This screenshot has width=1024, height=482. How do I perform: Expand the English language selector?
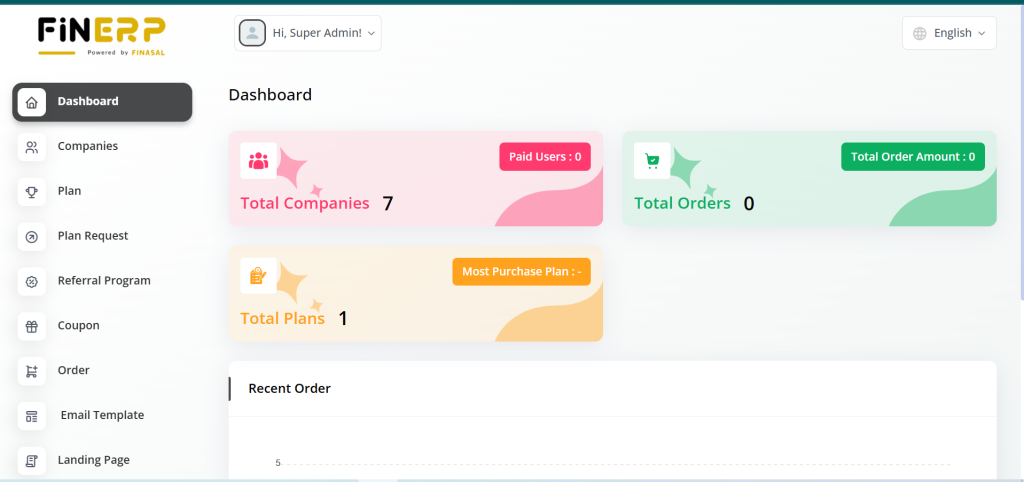click(x=949, y=33)
